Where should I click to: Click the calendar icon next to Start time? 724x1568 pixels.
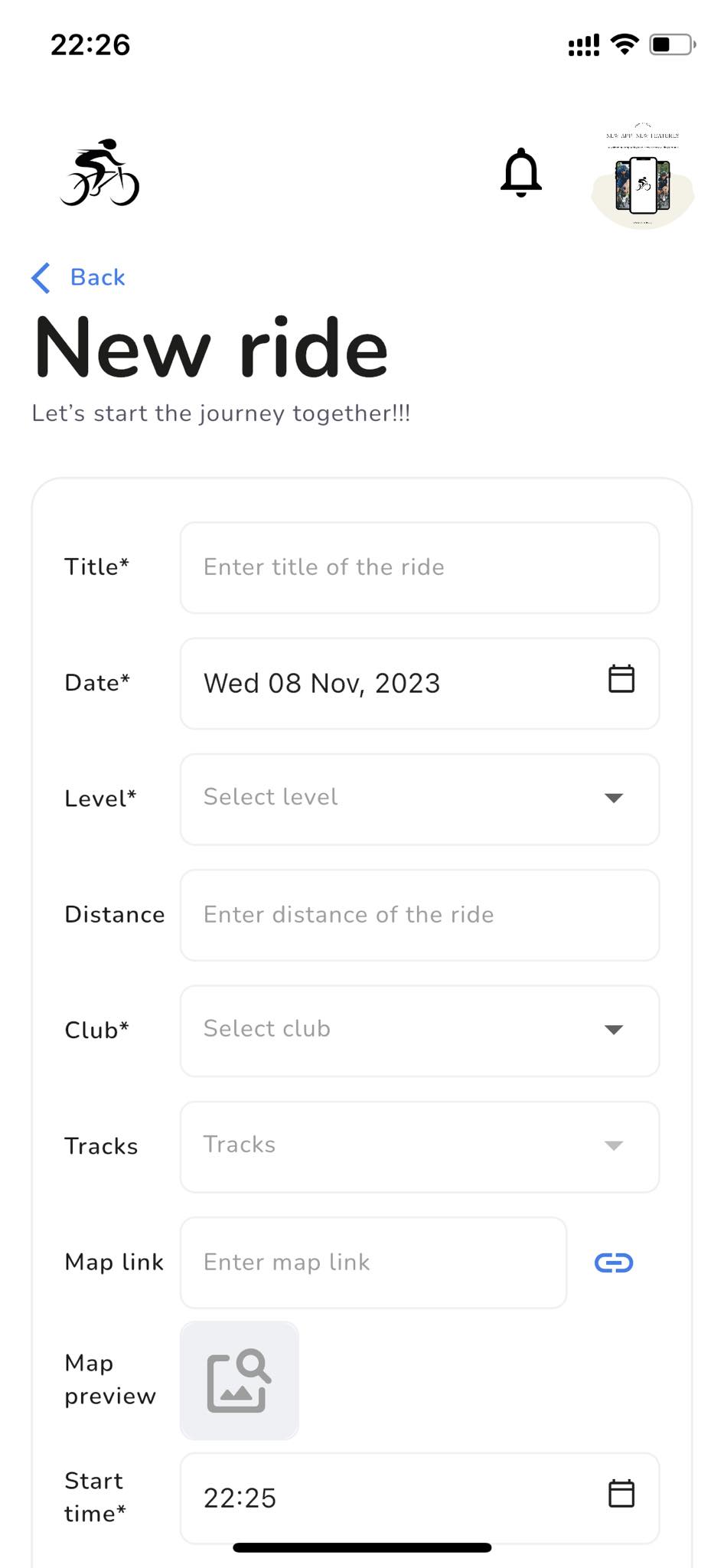click(621, 1492)
